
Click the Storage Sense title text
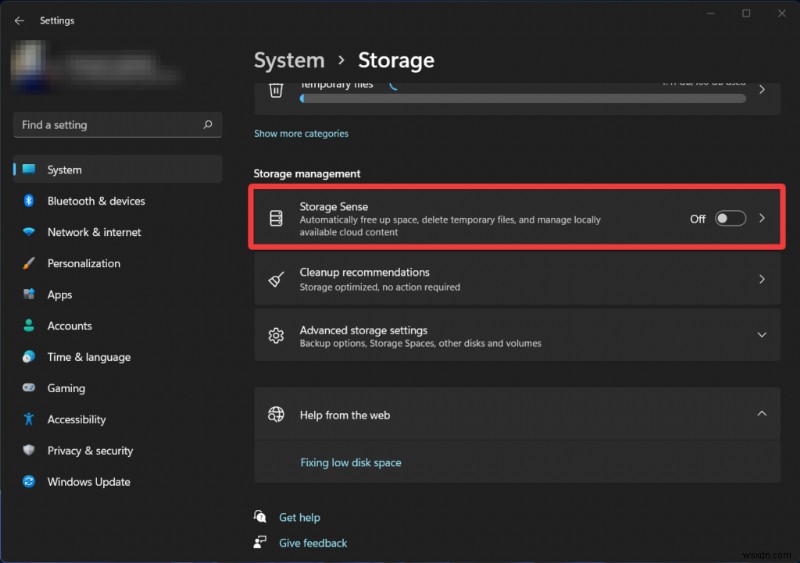[x=334, y=206]
